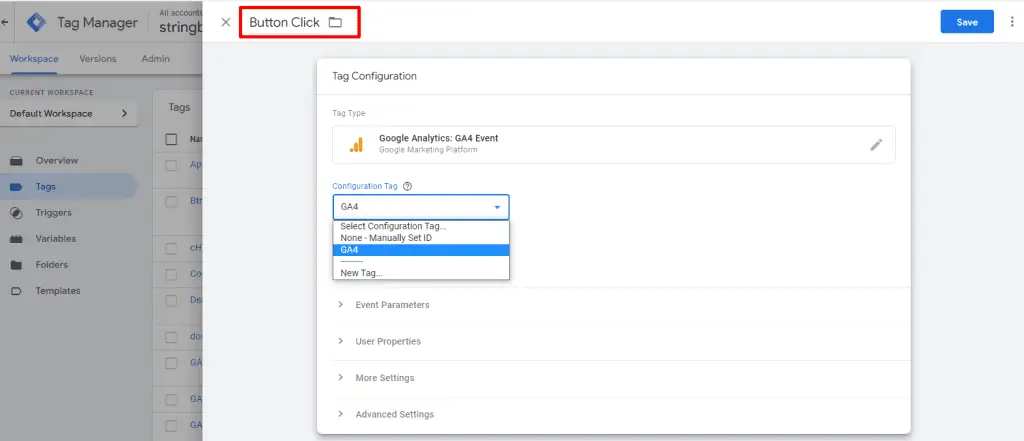Screen dimensions: 1024x441
Task: Open the three-dot more options menu
Action: click(x=1012, y=22)
